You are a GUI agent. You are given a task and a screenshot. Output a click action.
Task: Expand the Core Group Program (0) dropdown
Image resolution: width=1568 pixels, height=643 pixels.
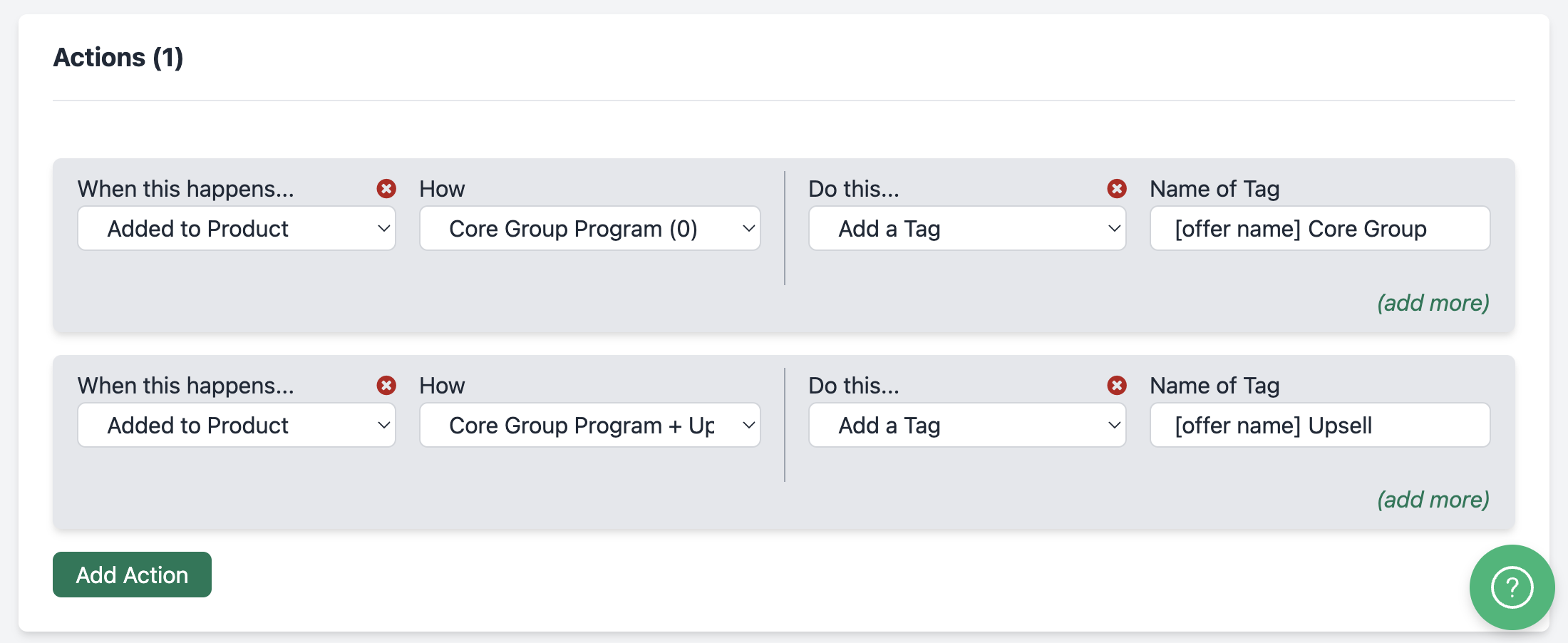click(x=589, y=229)
